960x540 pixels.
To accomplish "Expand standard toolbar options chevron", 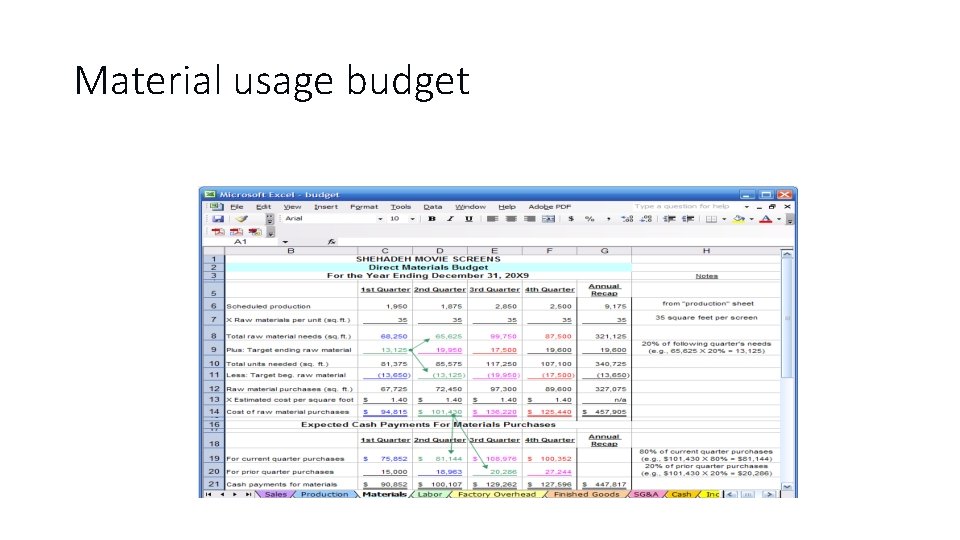I will tap(269, 219).
